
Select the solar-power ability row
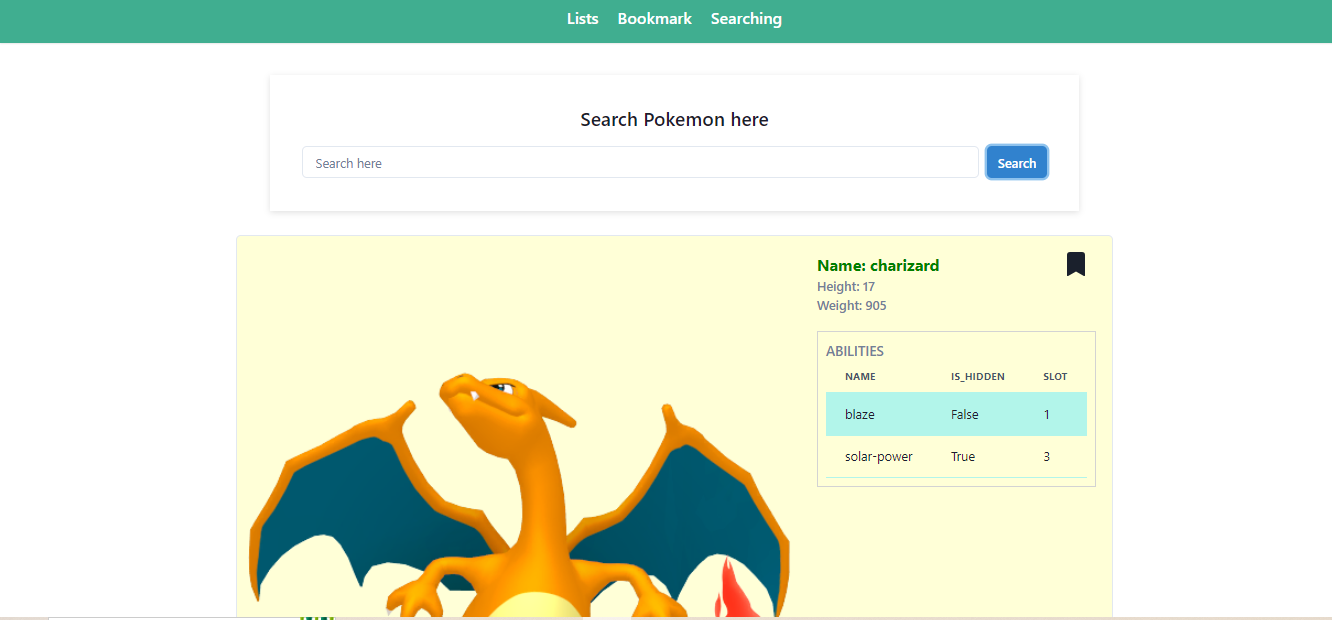coord(956,456)
